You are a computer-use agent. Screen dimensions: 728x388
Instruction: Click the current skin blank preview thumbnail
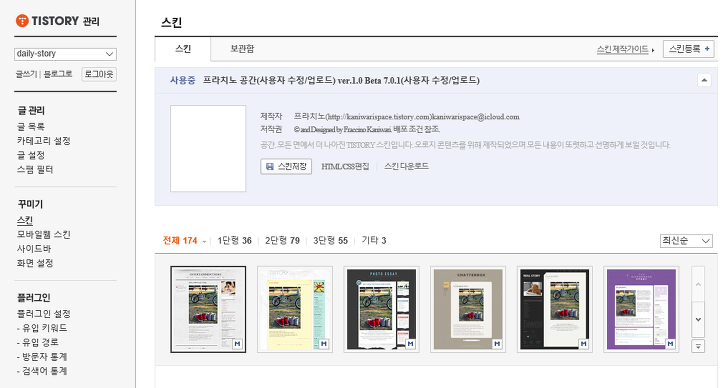(x=208, y=149)
